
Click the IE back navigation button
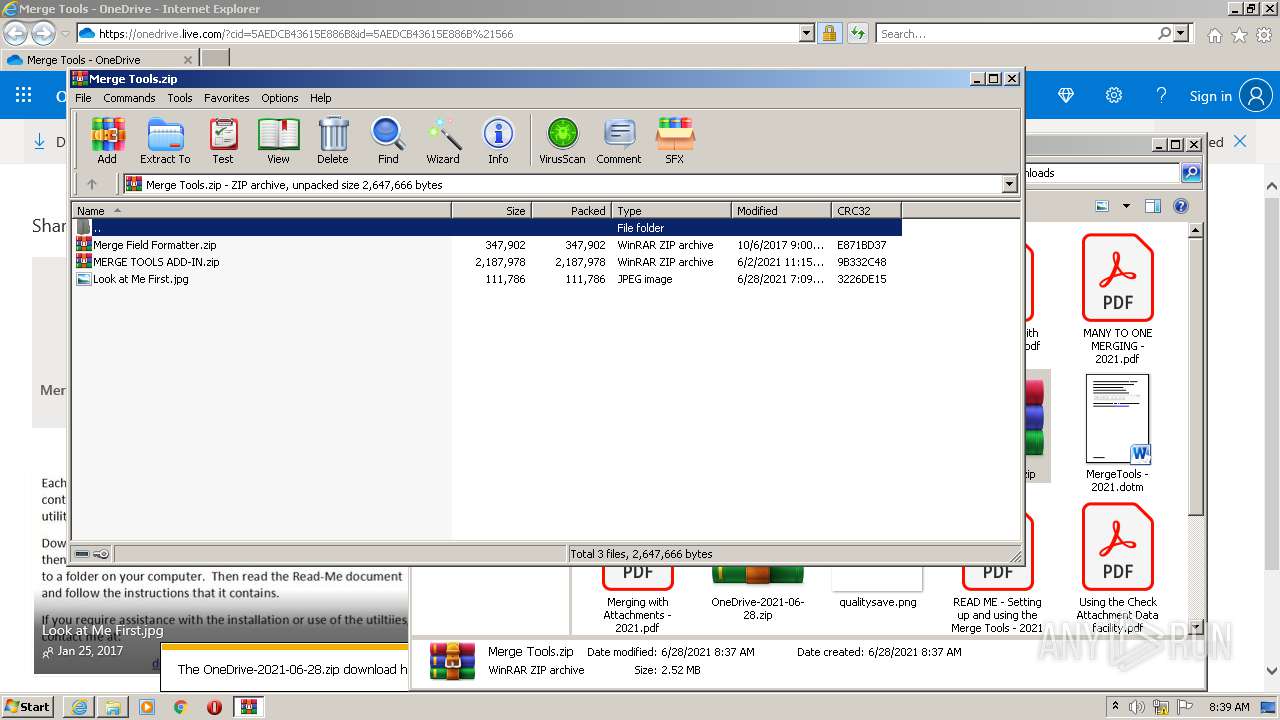[x=16, y=33]
